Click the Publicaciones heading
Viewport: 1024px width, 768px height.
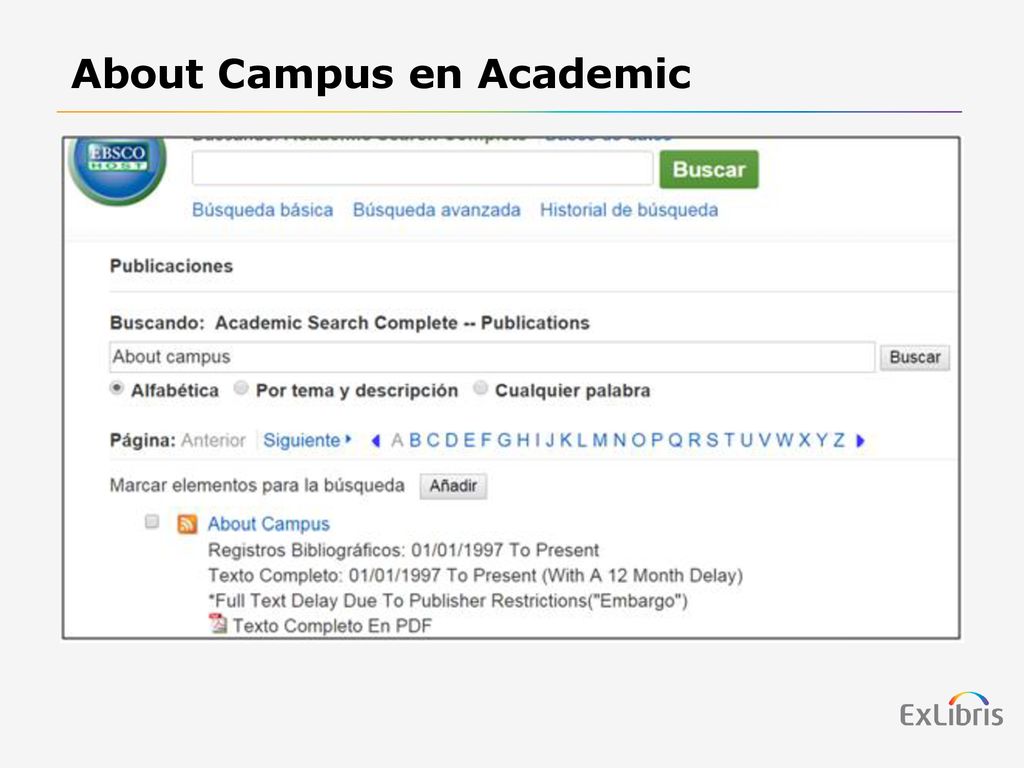[x=171, y=266]
